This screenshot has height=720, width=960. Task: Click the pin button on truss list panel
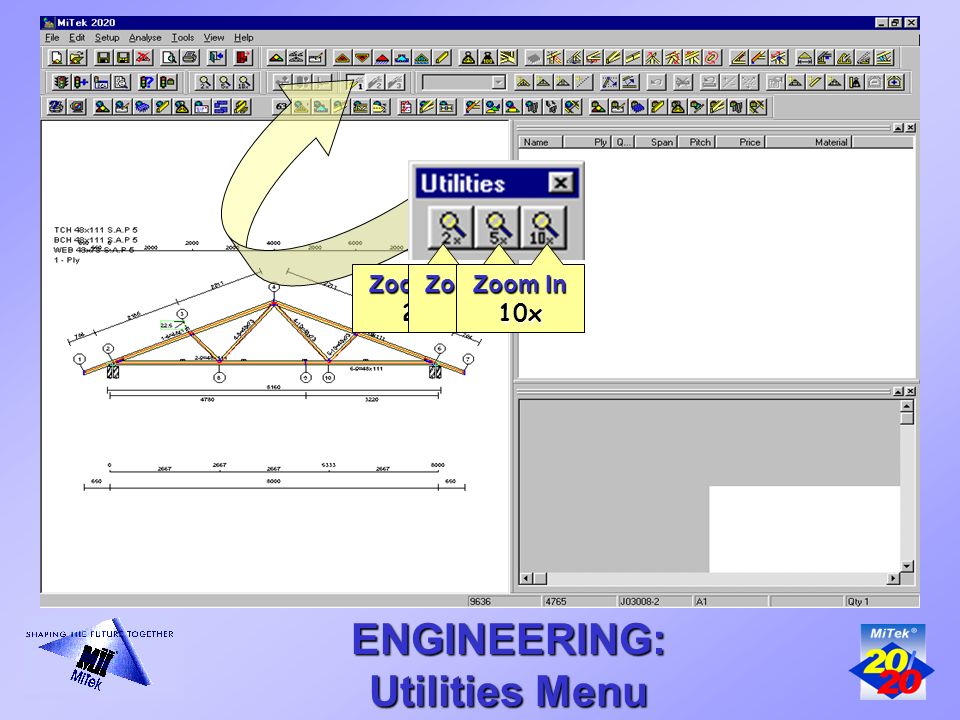898,127
